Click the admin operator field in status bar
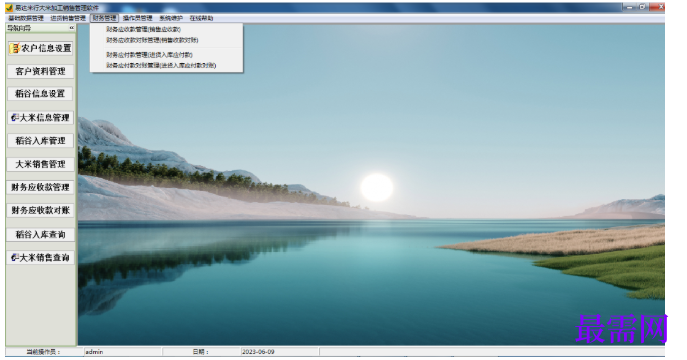 (123, 352)
